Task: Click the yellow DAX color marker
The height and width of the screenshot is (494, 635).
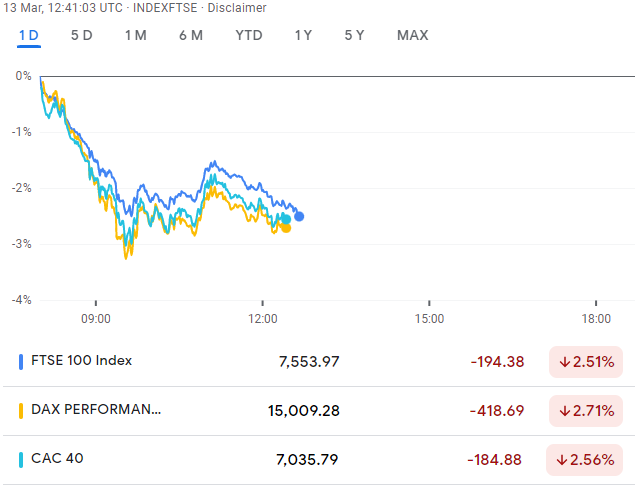Action: pyautogui.click(x=21, y=410)
